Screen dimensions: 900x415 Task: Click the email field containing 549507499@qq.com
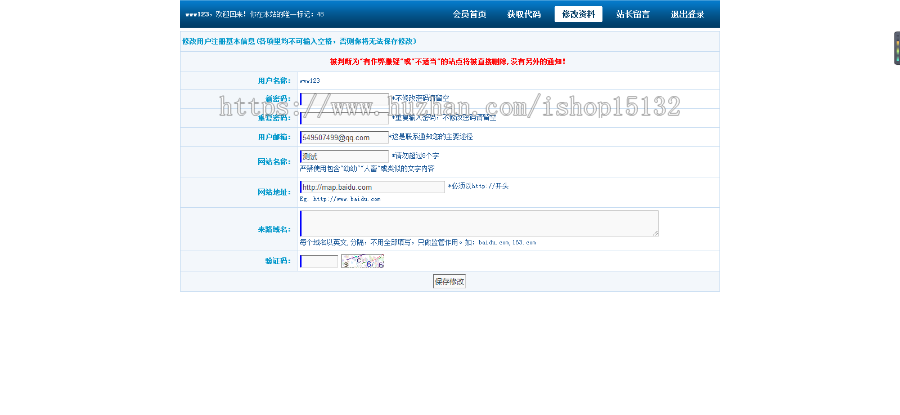(x=344, y=137)
